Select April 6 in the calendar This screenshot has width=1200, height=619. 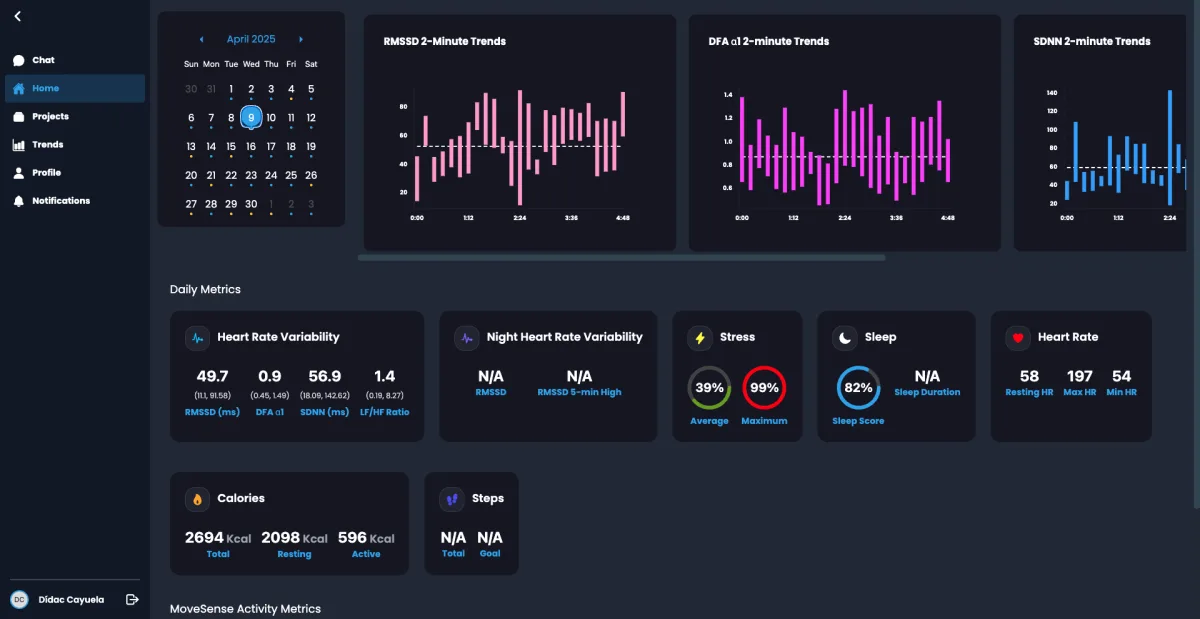pyautogui.click(x=191, y=118)
